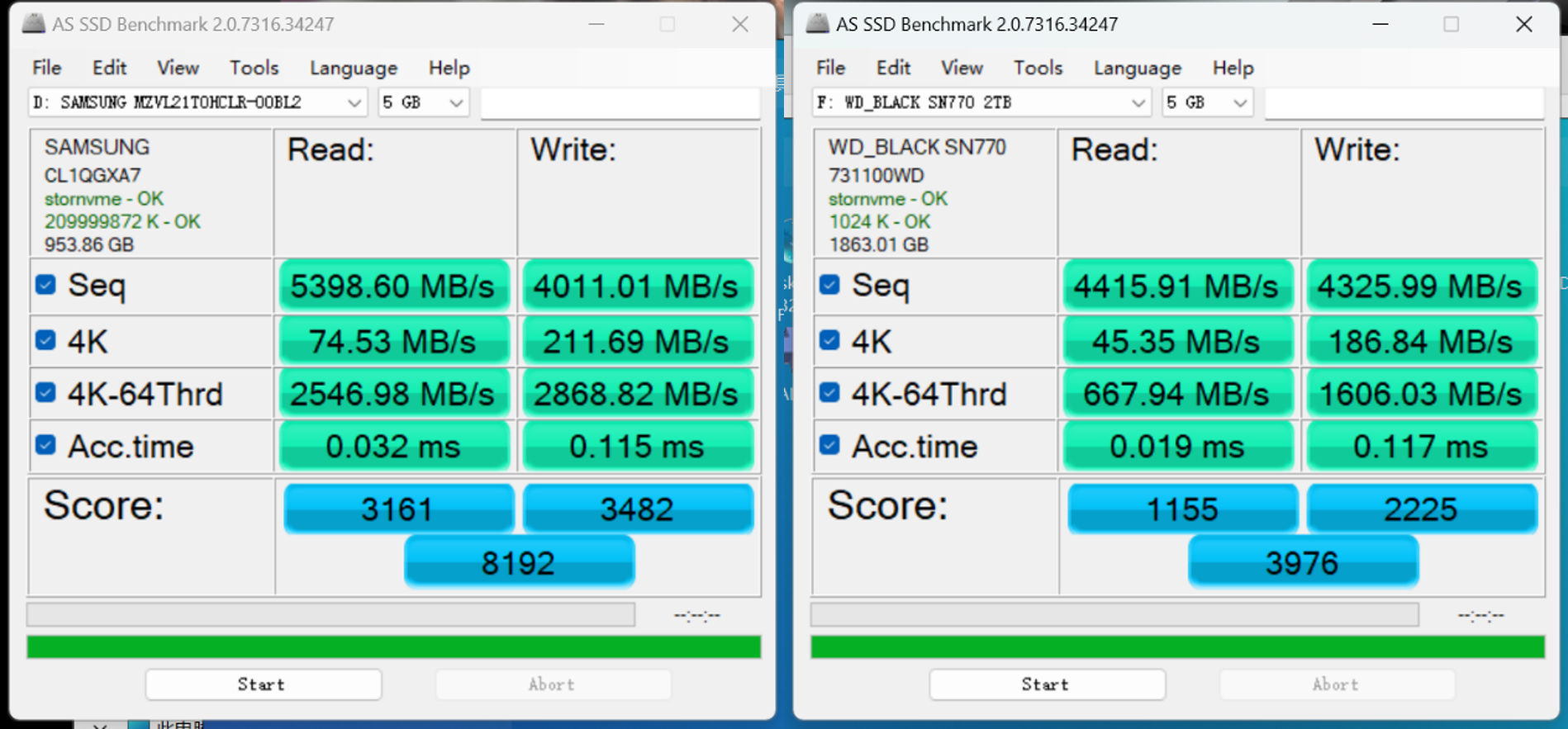Click Abort button in WD_BLACK window
Screen dimensions: 1568x729
click(x=1337, y=684)
